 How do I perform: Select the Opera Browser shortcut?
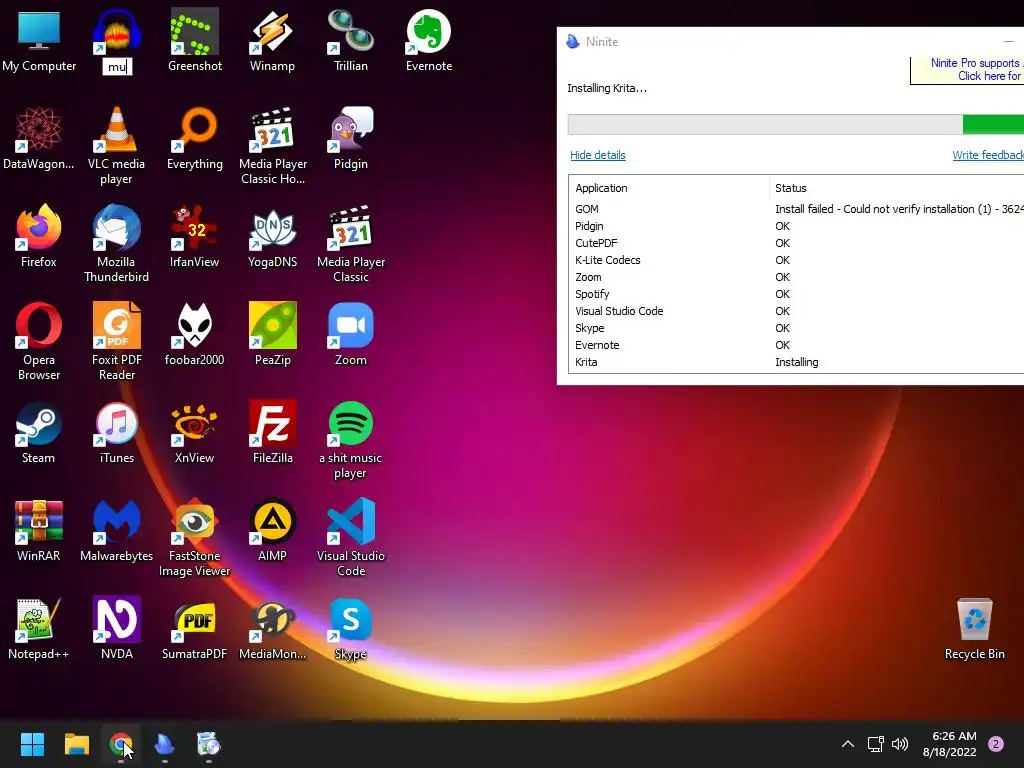pos(39,342)
